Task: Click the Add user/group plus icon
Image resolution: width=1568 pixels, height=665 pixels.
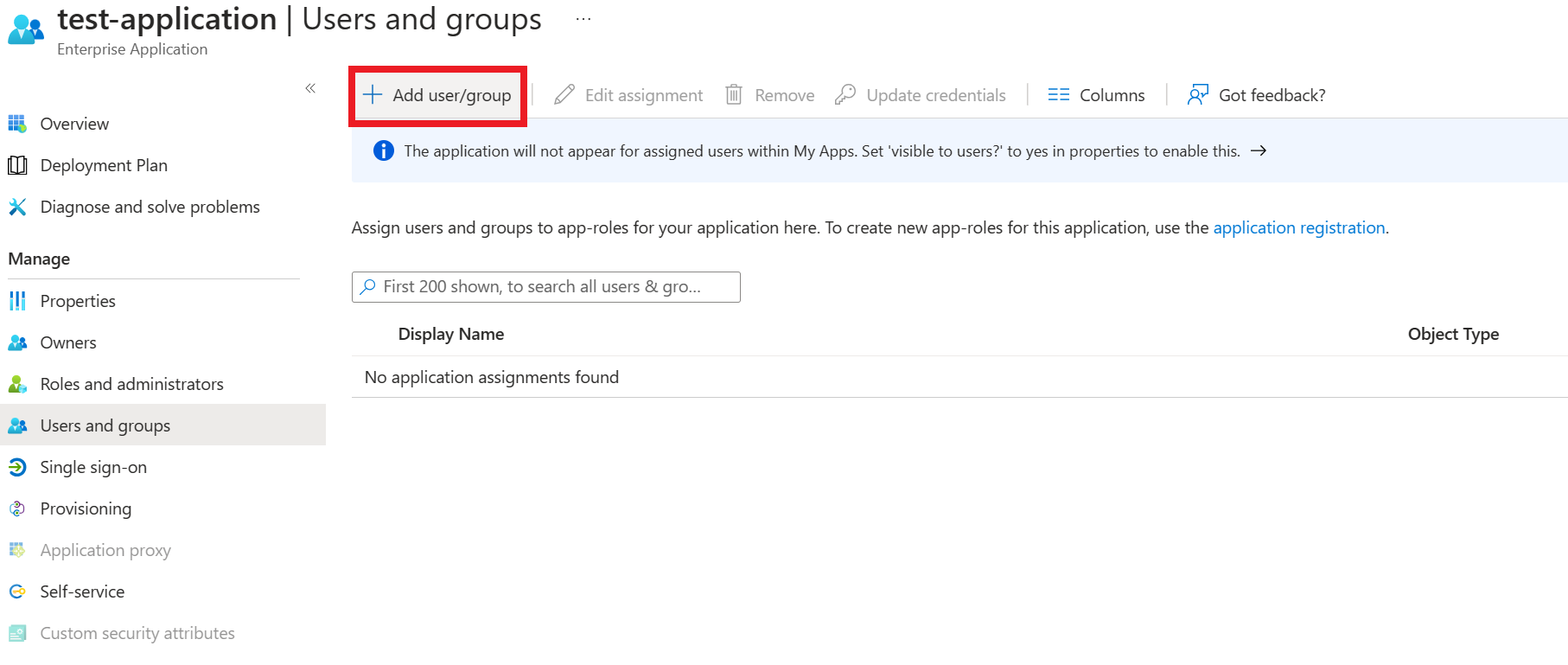Action: click(x=373, y=94)
